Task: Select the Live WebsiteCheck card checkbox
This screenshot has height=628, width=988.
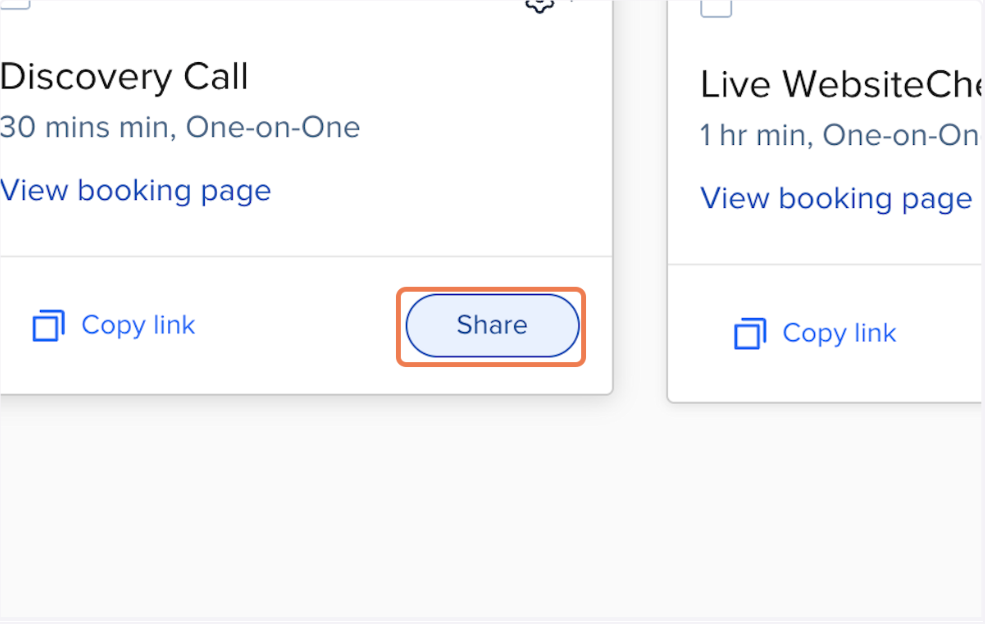Action: (716, 6)
